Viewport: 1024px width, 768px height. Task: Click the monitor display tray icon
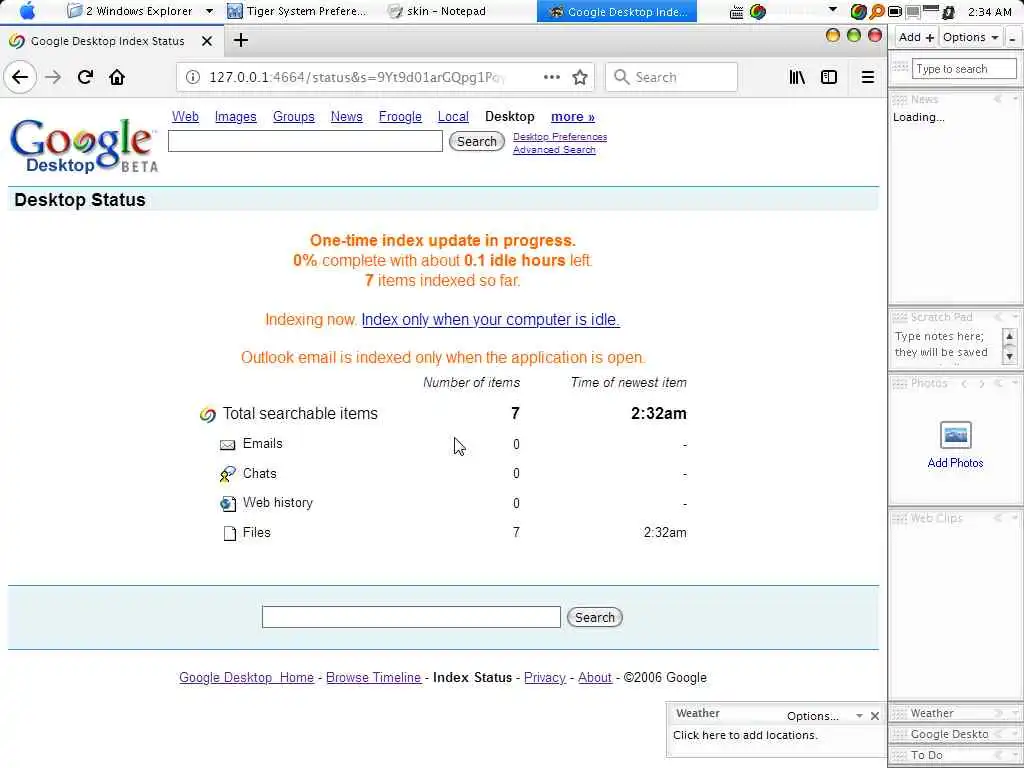click(913, 12)
